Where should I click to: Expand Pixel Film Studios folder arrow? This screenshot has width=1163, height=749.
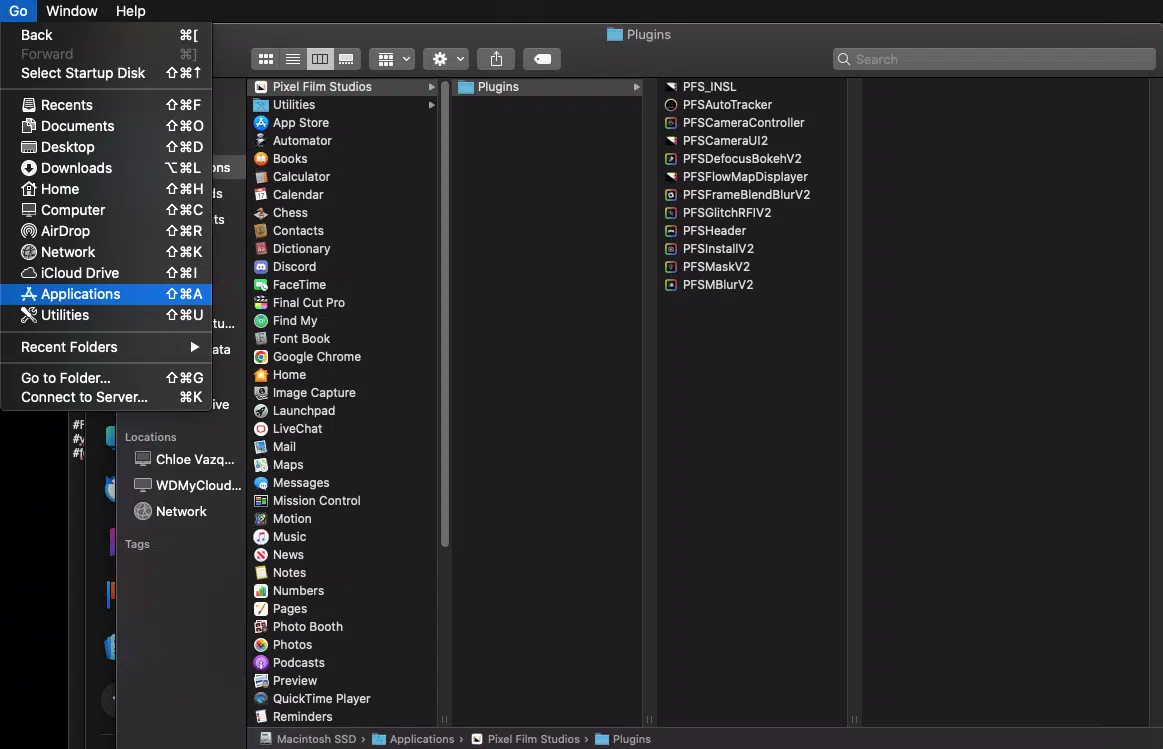click(431, 87)
